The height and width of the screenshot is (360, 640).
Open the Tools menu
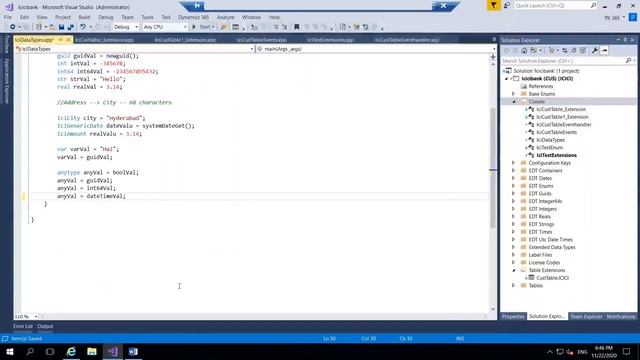[x=147, y=18]
